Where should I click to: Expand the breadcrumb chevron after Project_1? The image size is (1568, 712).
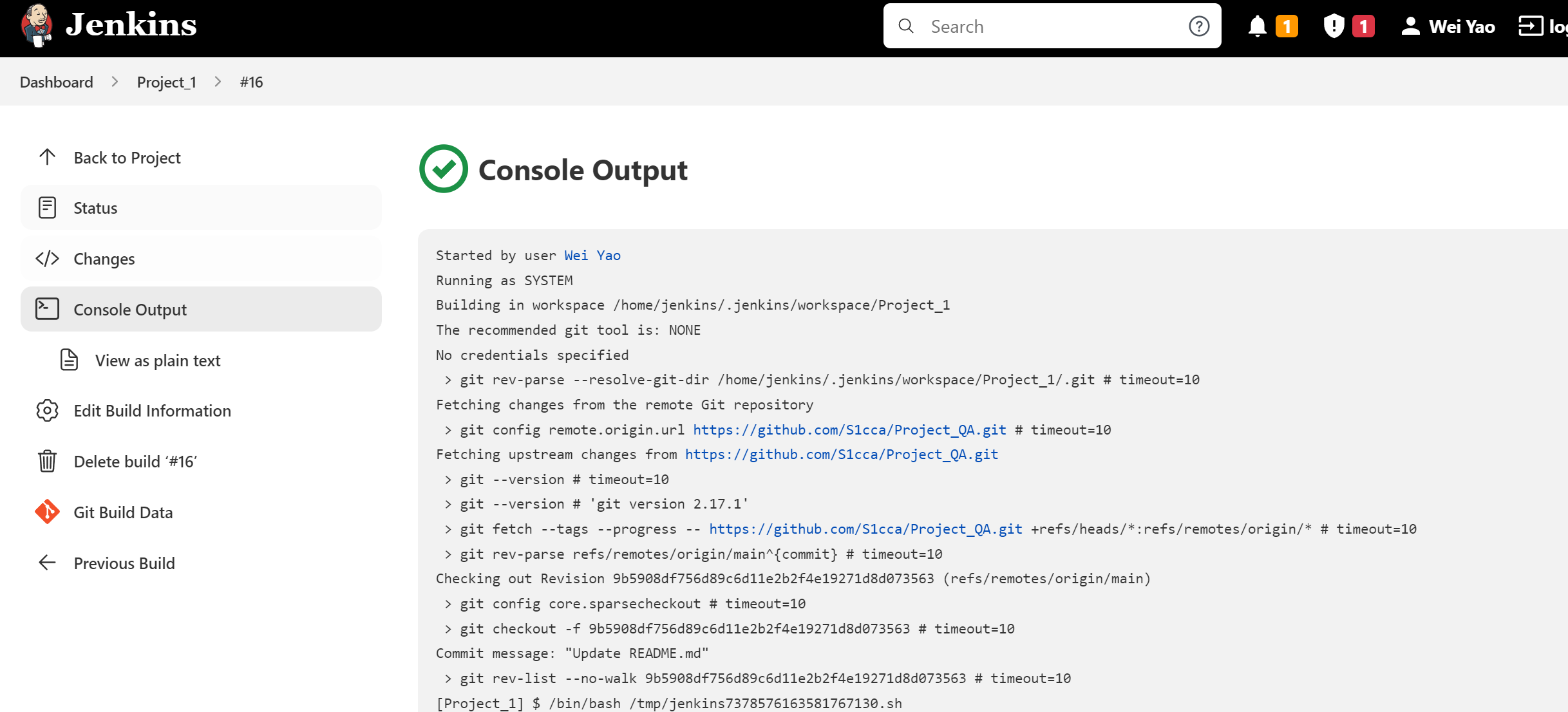(x=218, y=82)
